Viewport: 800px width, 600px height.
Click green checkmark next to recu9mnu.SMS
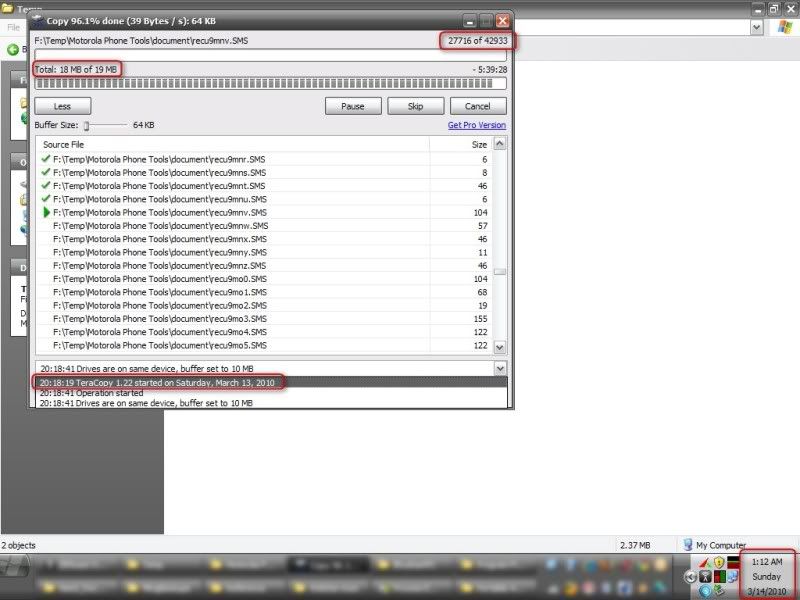pos(46,198)
